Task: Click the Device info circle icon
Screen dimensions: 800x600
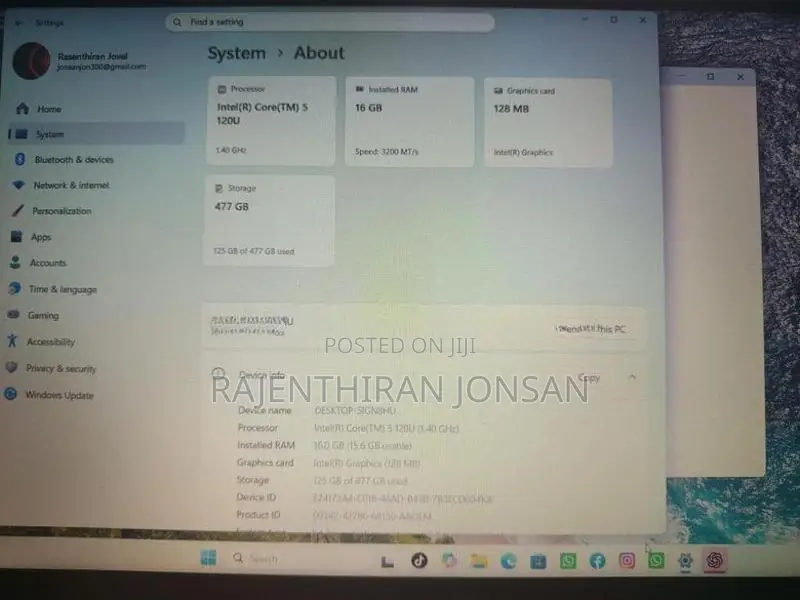Action: pos(218,373)
